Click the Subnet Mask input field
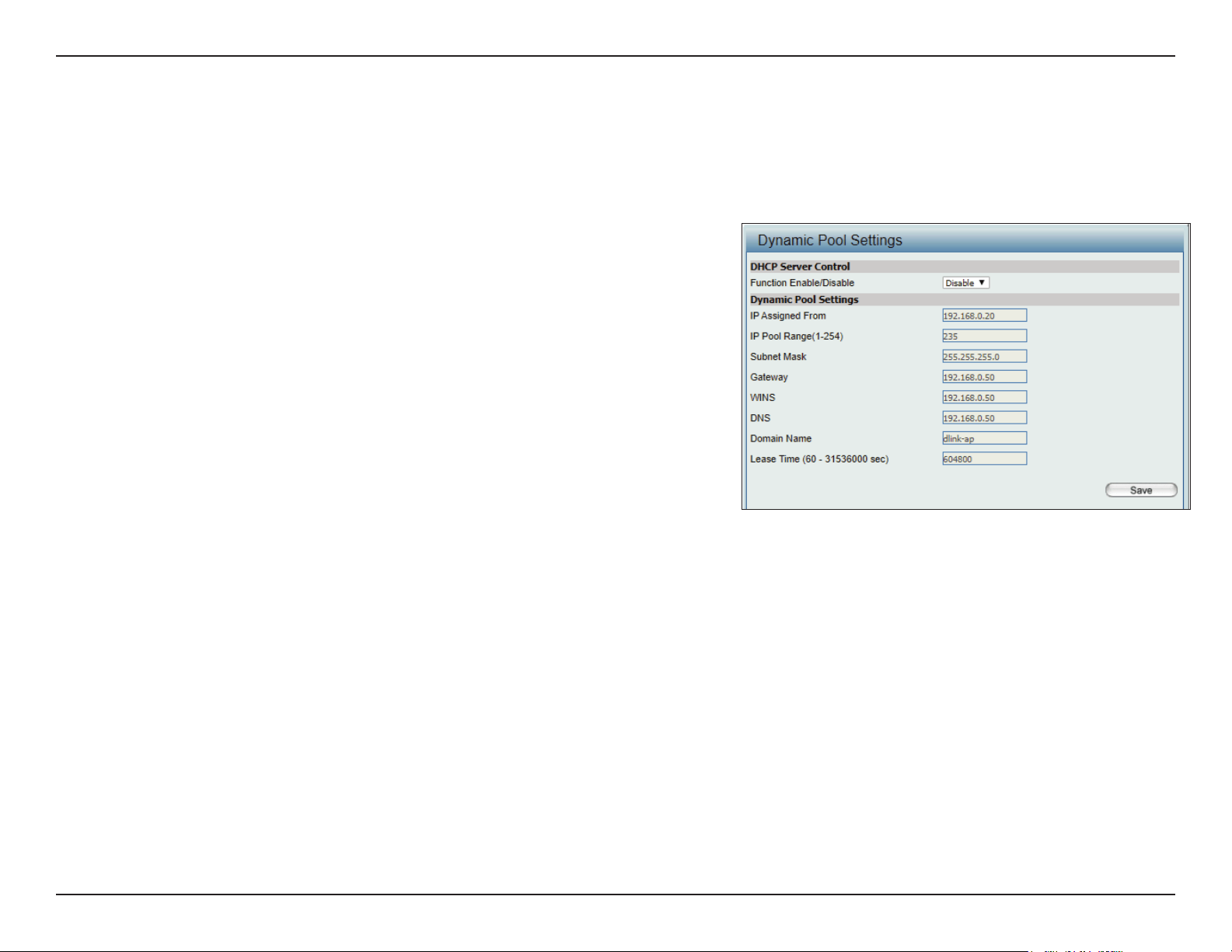 tap(984, 357)
